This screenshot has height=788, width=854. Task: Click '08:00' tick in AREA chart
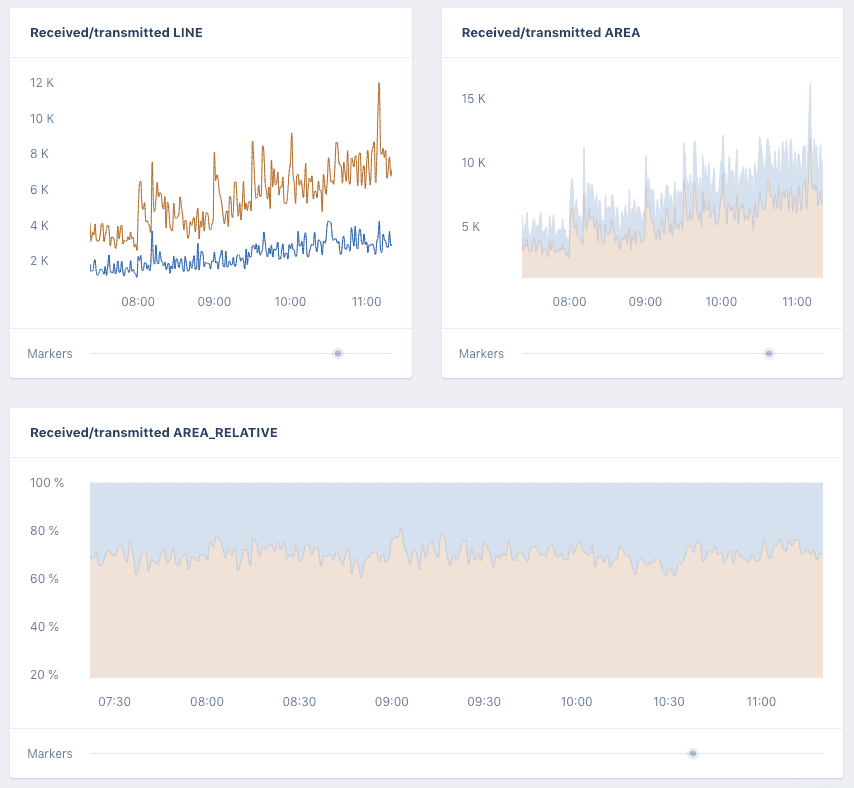click(x=569, y=302)
